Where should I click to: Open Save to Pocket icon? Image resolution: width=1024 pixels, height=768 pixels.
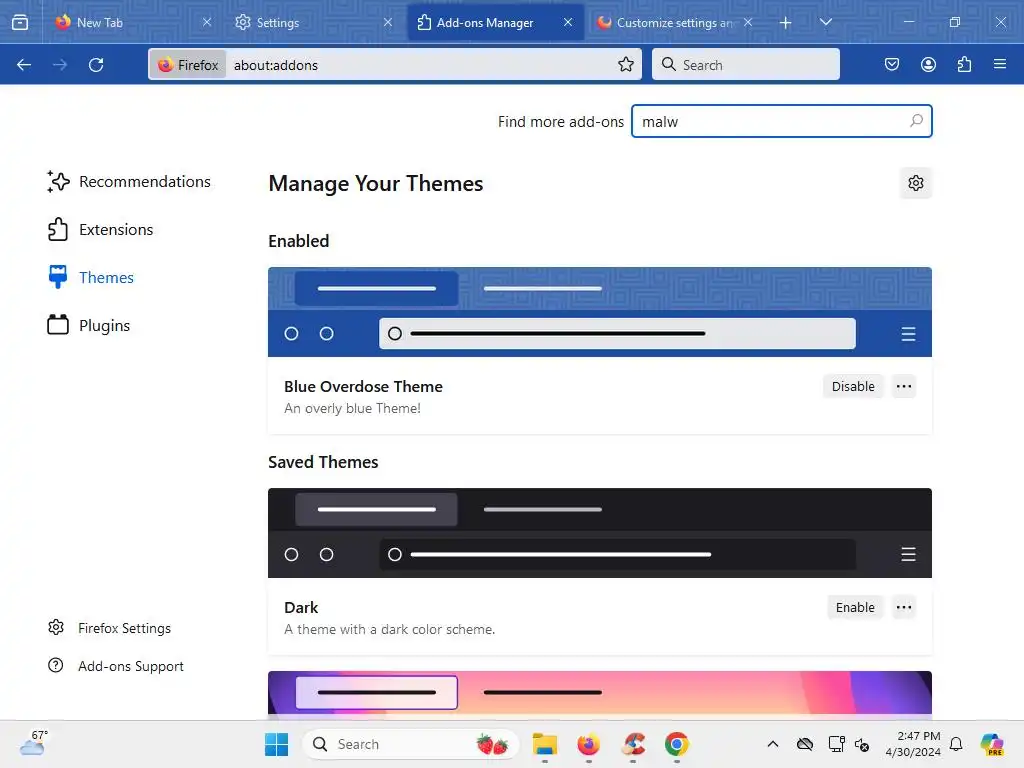[x=891, y=64]
